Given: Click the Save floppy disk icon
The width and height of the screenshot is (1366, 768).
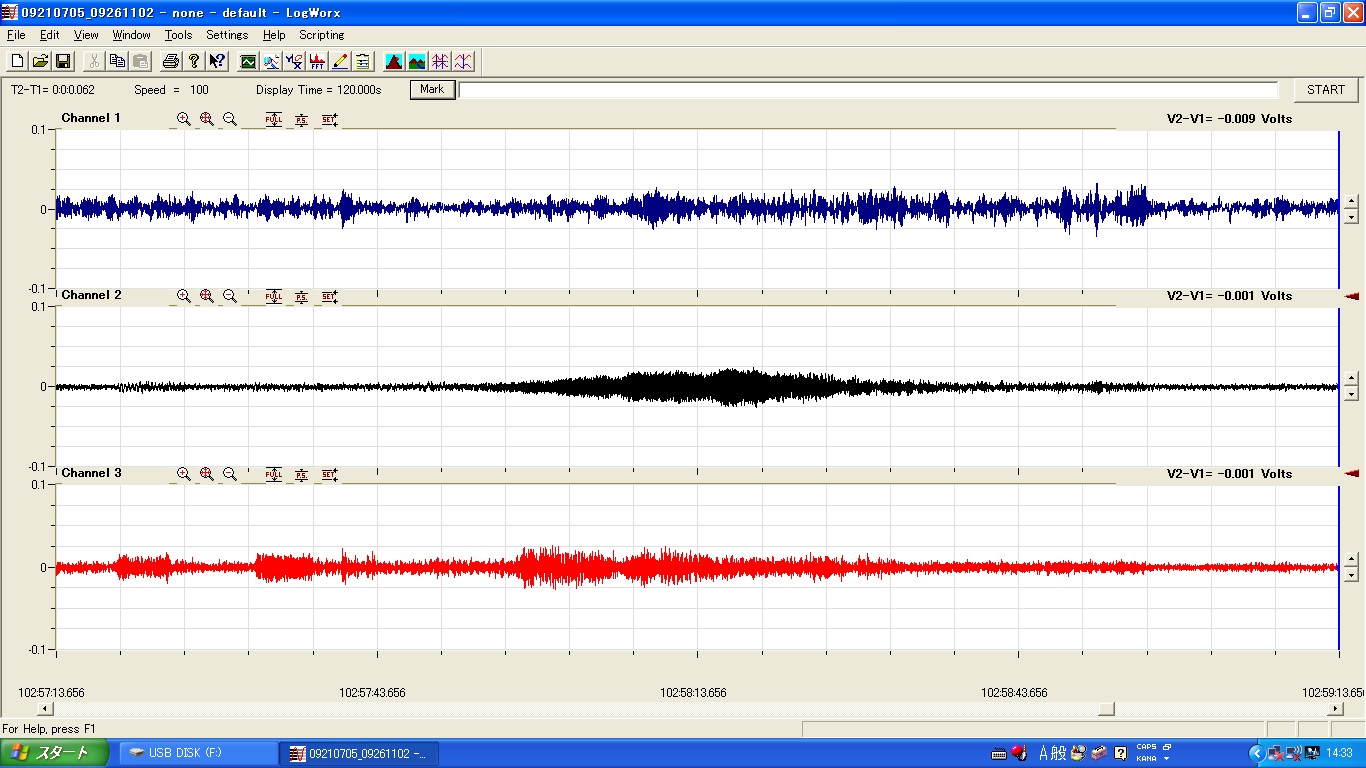Looking at the screenshot, I should [63, 62].
